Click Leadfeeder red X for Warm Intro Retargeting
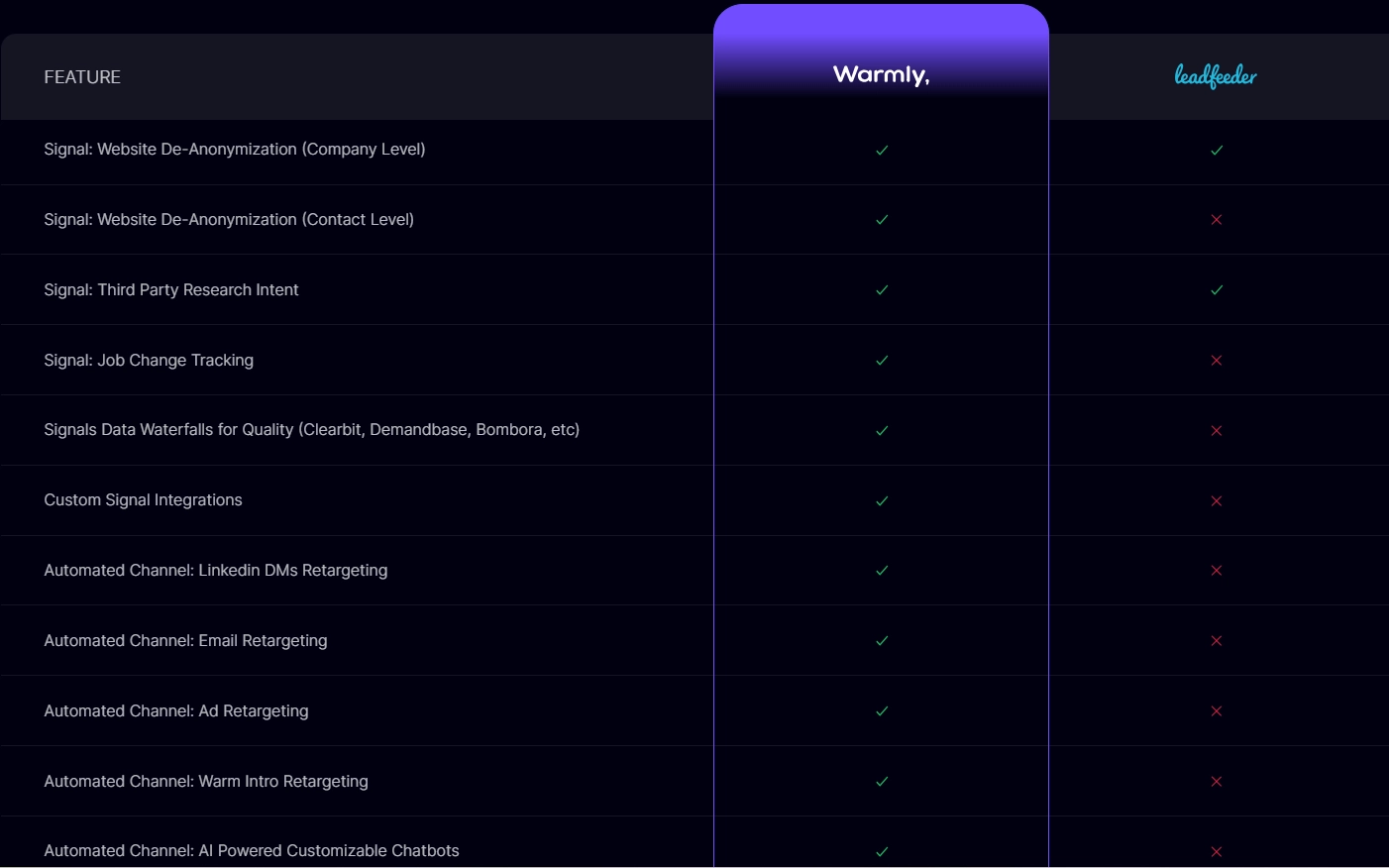This screenshot has width=1389, height=868. coord(1217,782)
